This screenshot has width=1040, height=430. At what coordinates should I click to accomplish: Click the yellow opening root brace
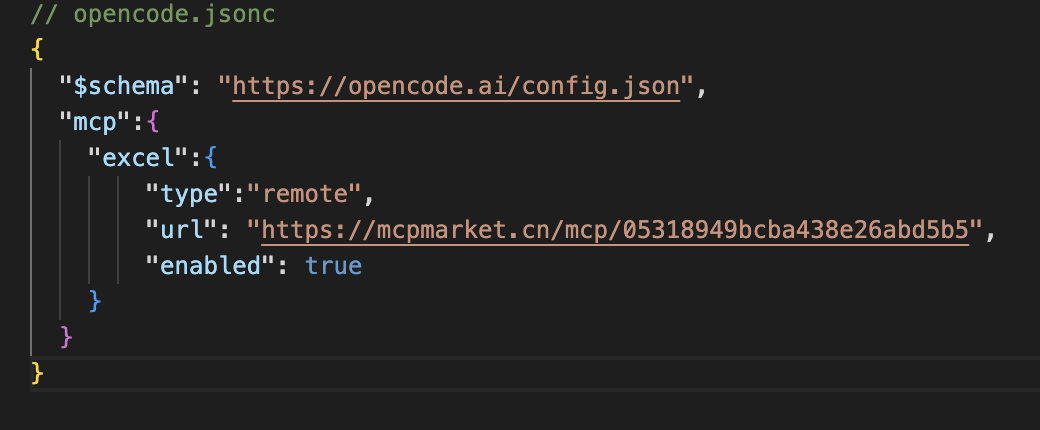tap(37, 50)
